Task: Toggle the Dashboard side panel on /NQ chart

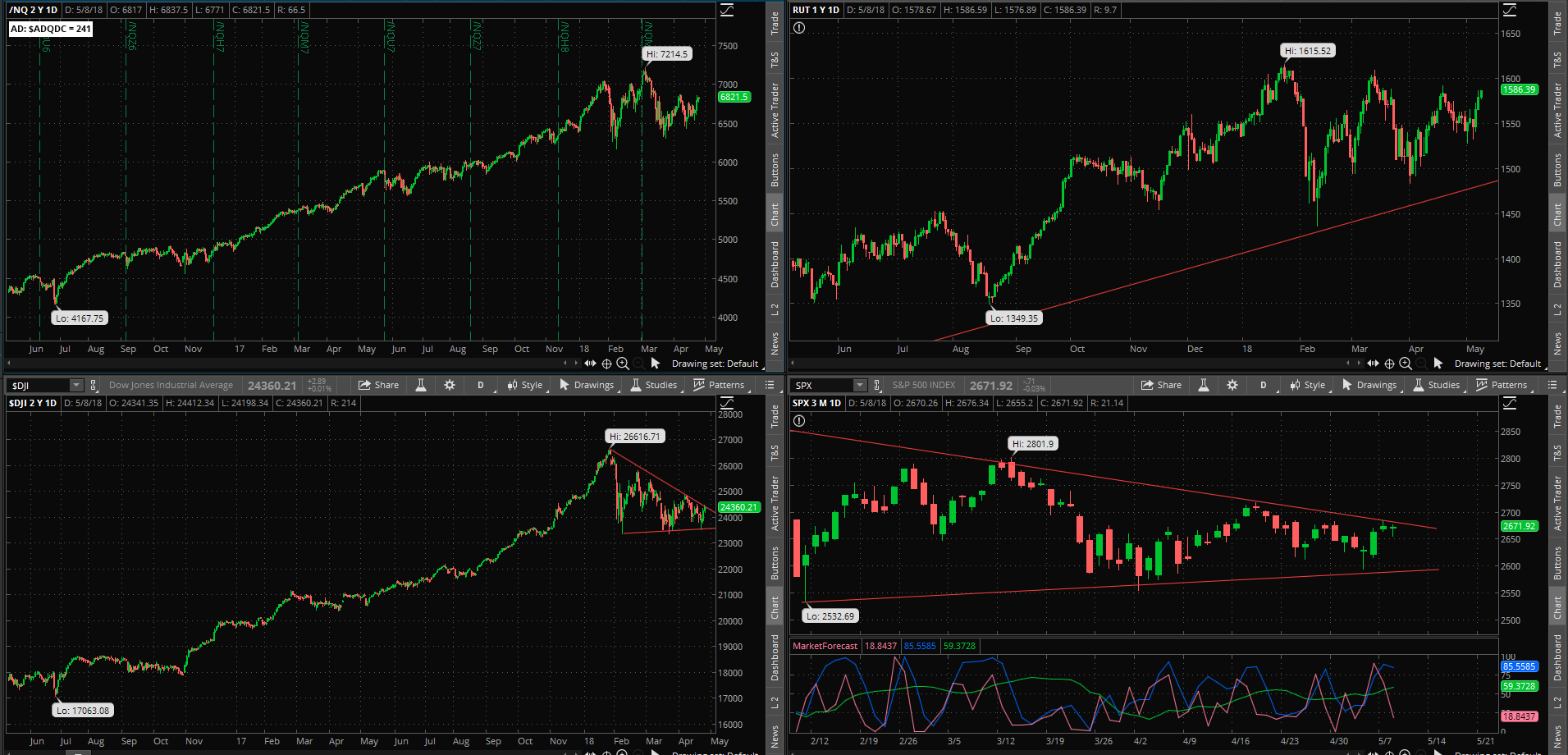Action: (774, 264)
